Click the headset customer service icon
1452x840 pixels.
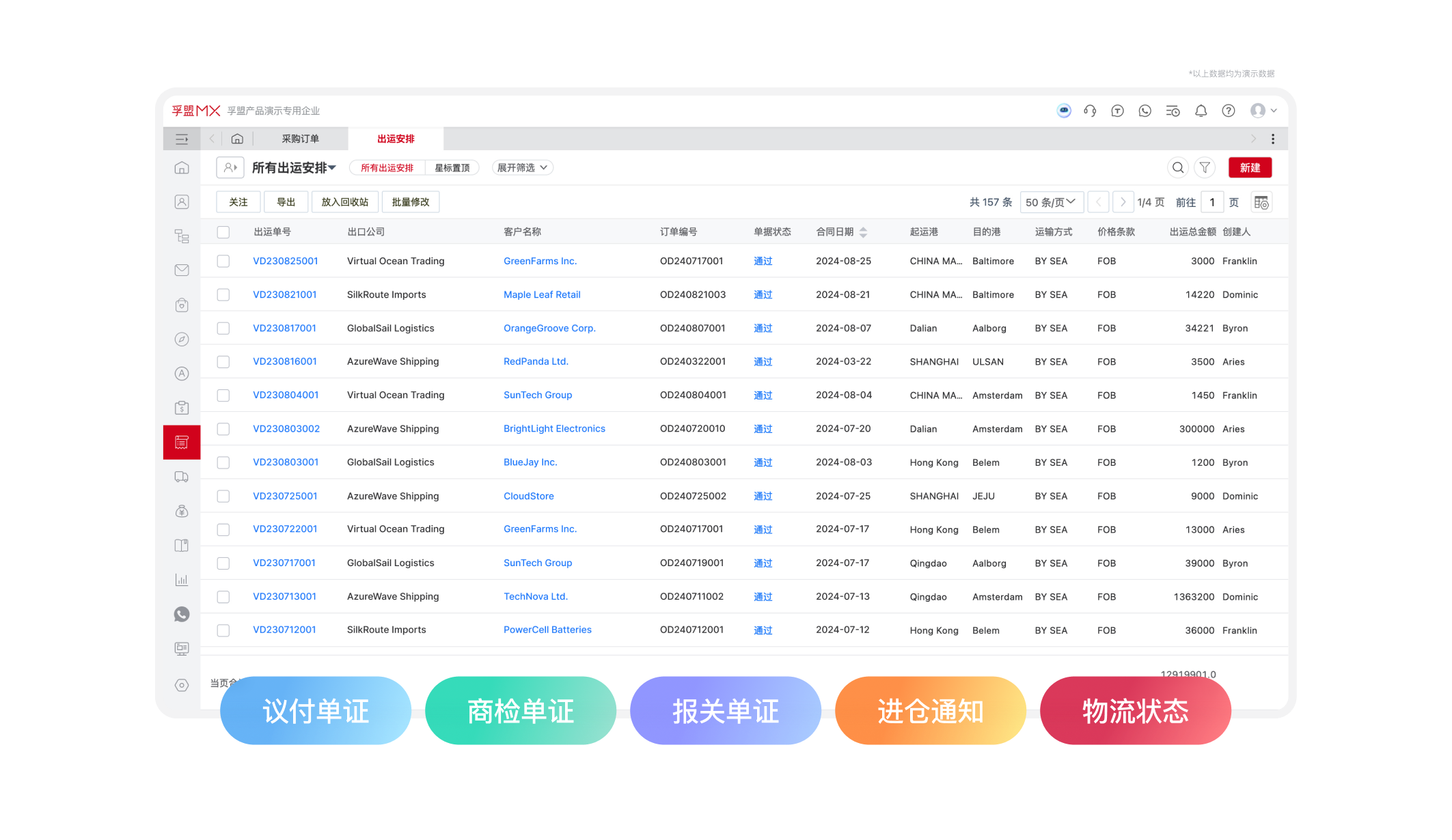[1090, 110]
